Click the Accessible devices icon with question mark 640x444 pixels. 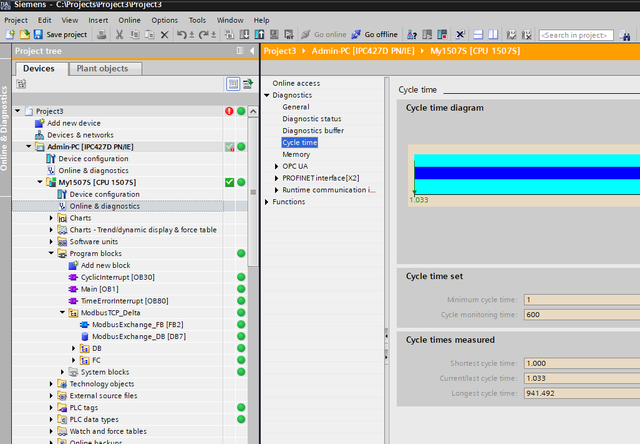[x=411, y=35]
